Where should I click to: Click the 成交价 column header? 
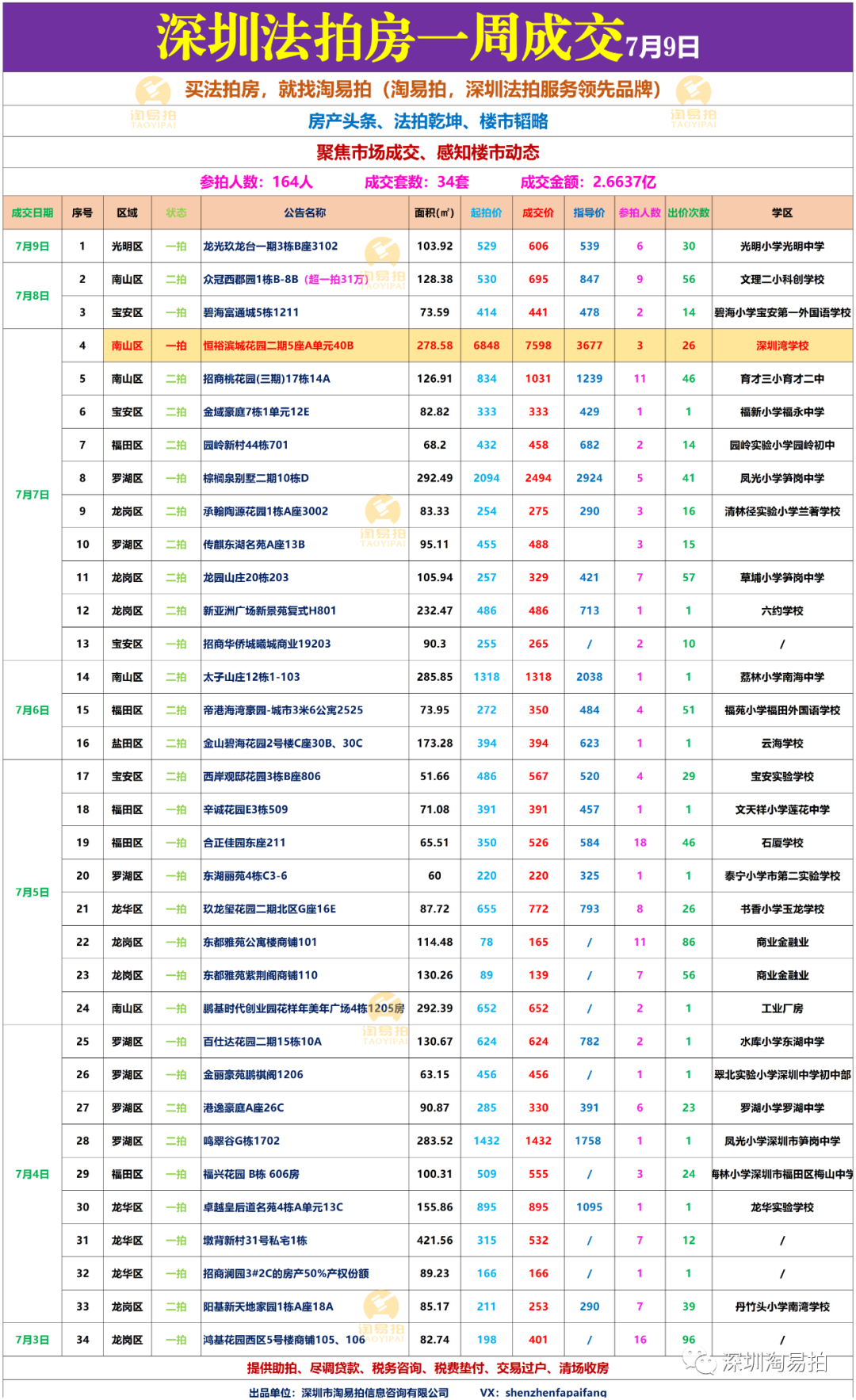point(538,212)
